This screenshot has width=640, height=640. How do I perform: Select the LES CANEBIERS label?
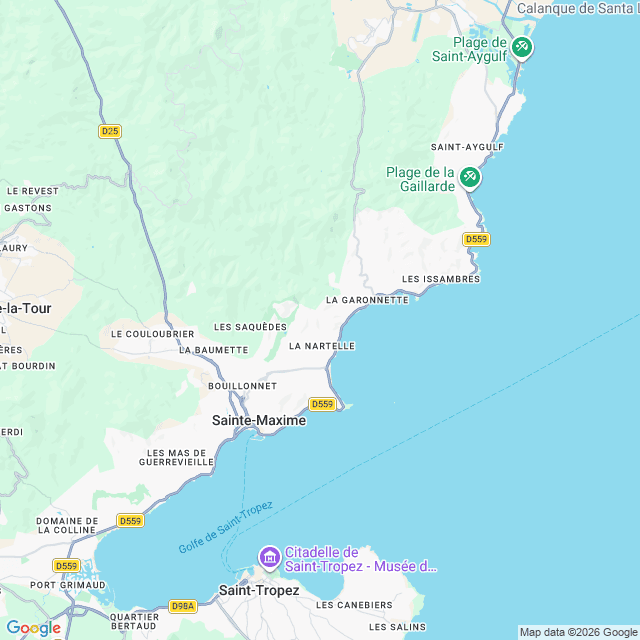pos(354,605)
